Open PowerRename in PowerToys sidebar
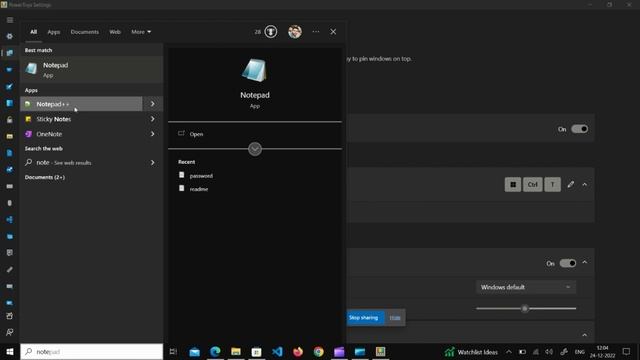640x360 pixels. click(x=10, y=220)
